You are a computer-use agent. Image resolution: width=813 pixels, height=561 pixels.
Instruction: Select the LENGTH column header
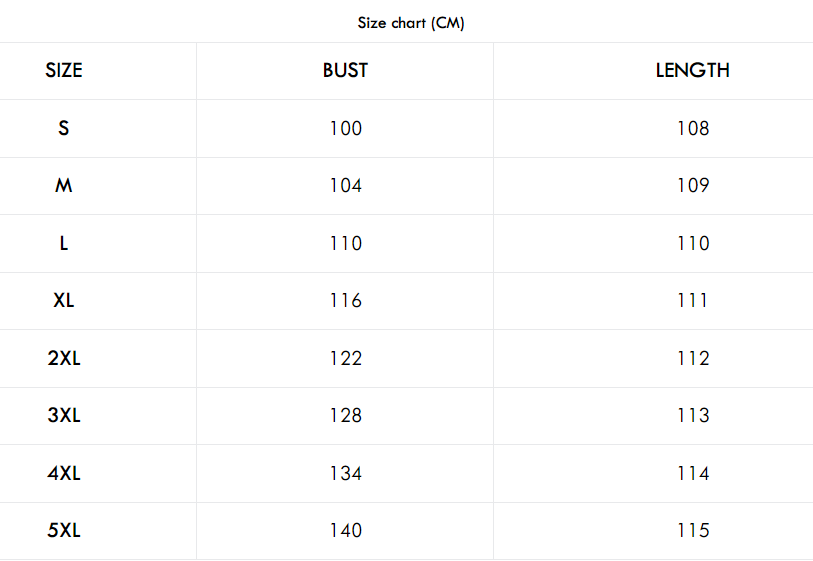pyautogui.click(x=693, y=71)
